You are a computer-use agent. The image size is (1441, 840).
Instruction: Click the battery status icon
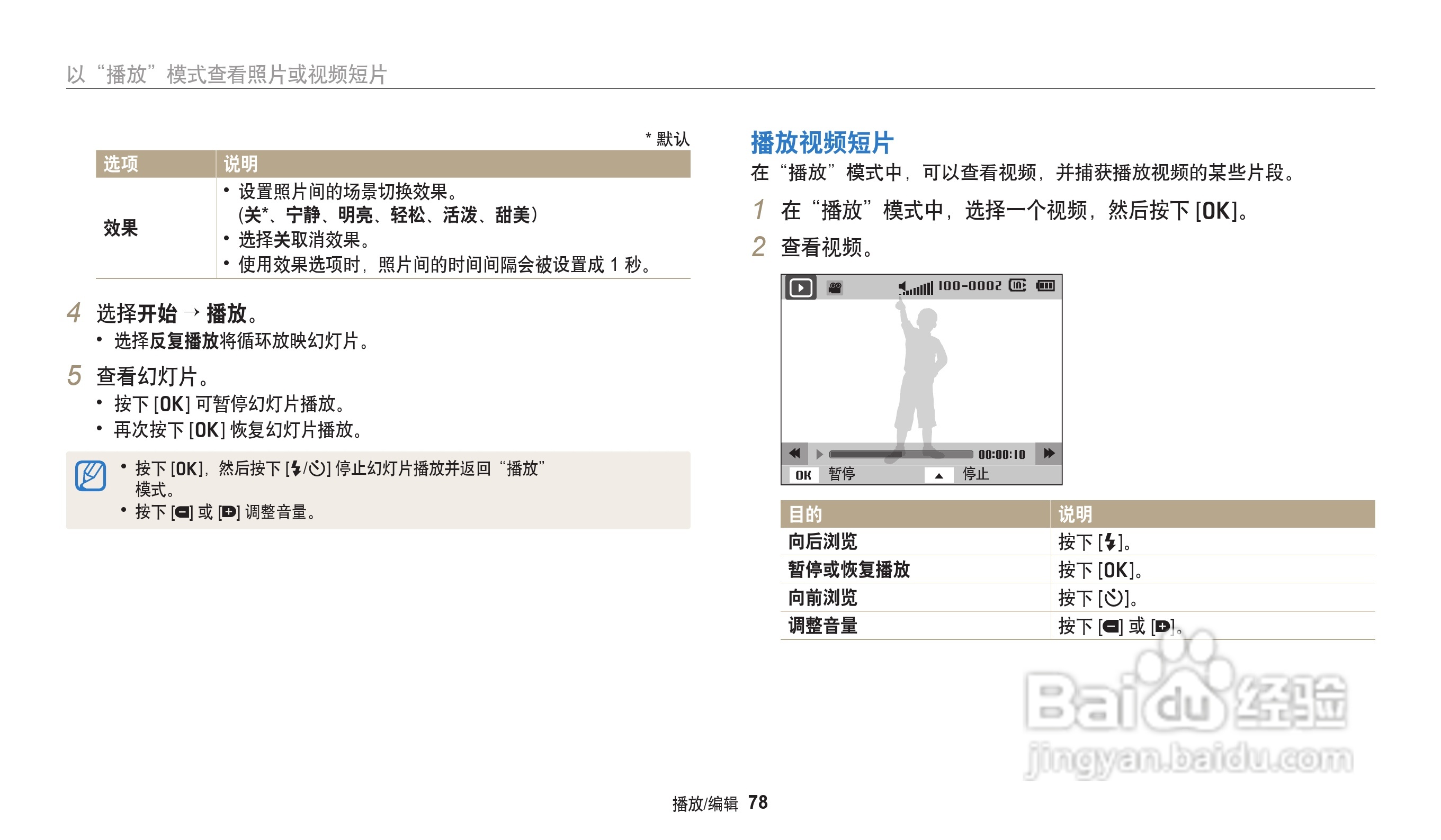click(x=1046, y=286)
